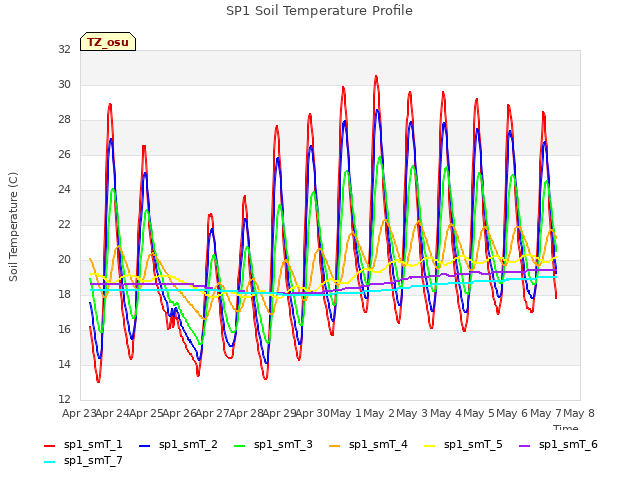Toggle sp1_smT_5 series in legend
The width and height of the screenshot is (640, 480).
(463, 444)
